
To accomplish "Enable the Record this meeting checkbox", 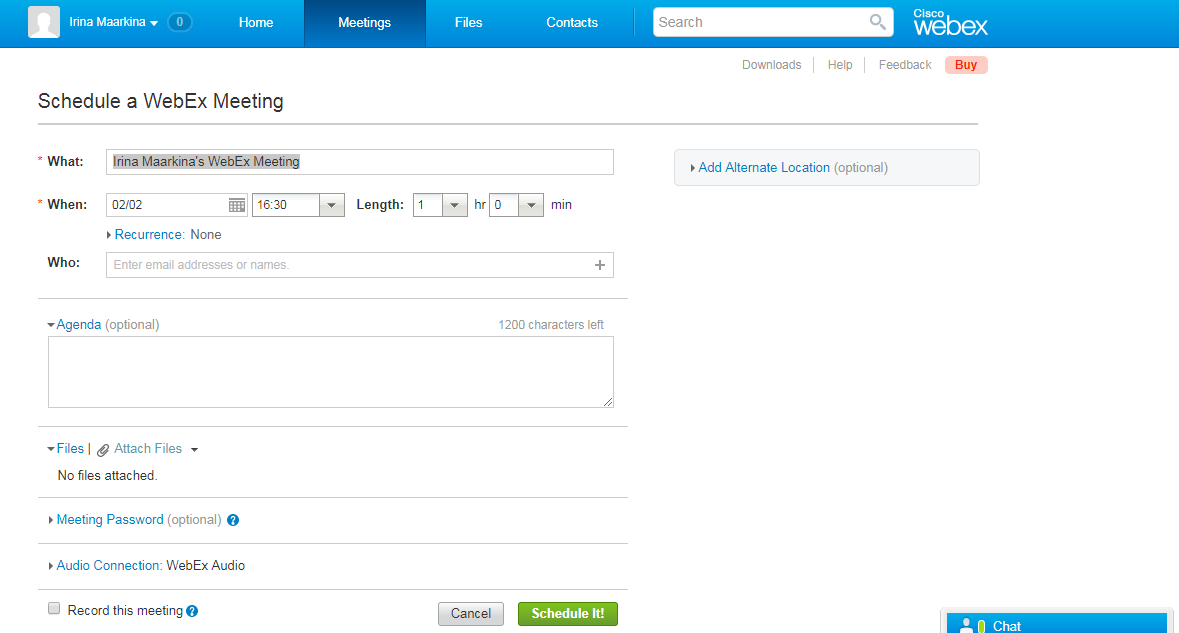I will (x=54, y=608).
